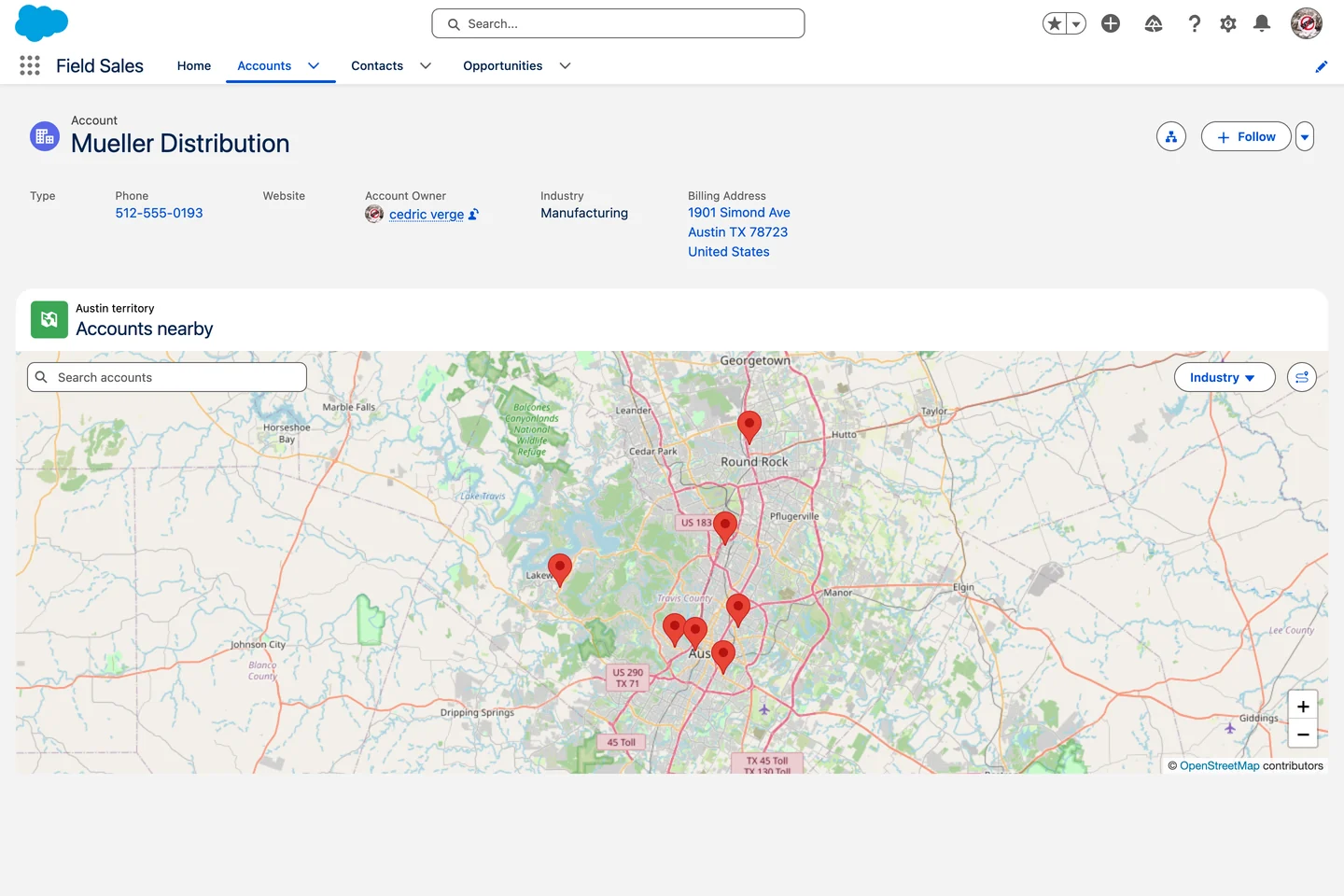Open the Contacts tab
1344x896 pixels.
coord(377,65)
